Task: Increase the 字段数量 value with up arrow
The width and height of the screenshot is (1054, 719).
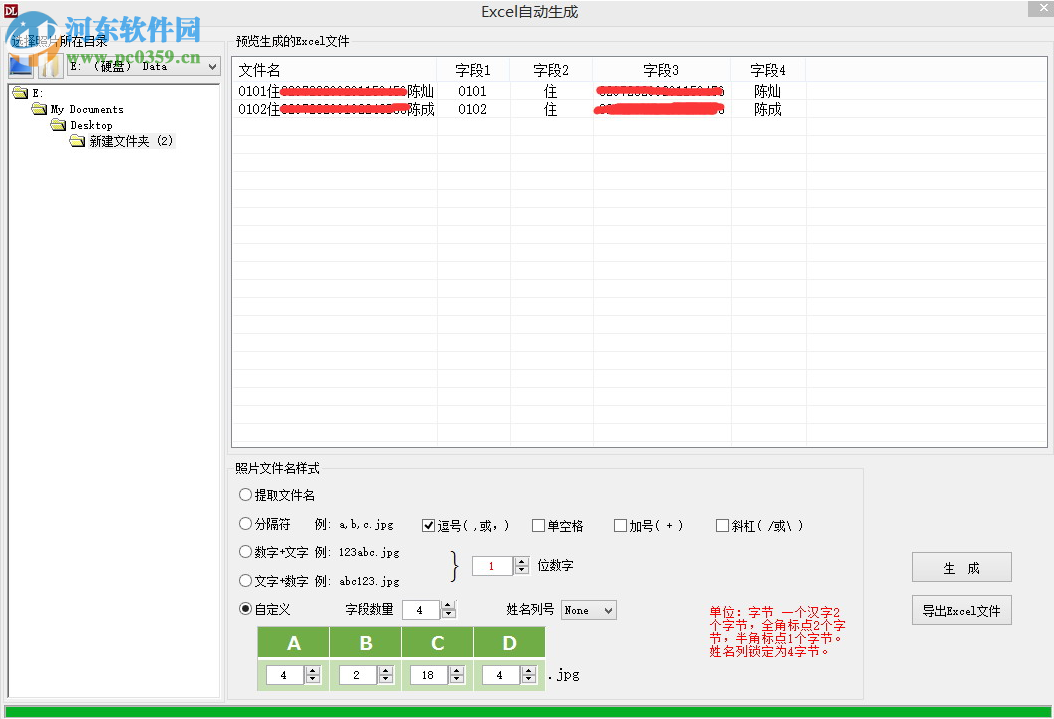Action: [448, 604]
